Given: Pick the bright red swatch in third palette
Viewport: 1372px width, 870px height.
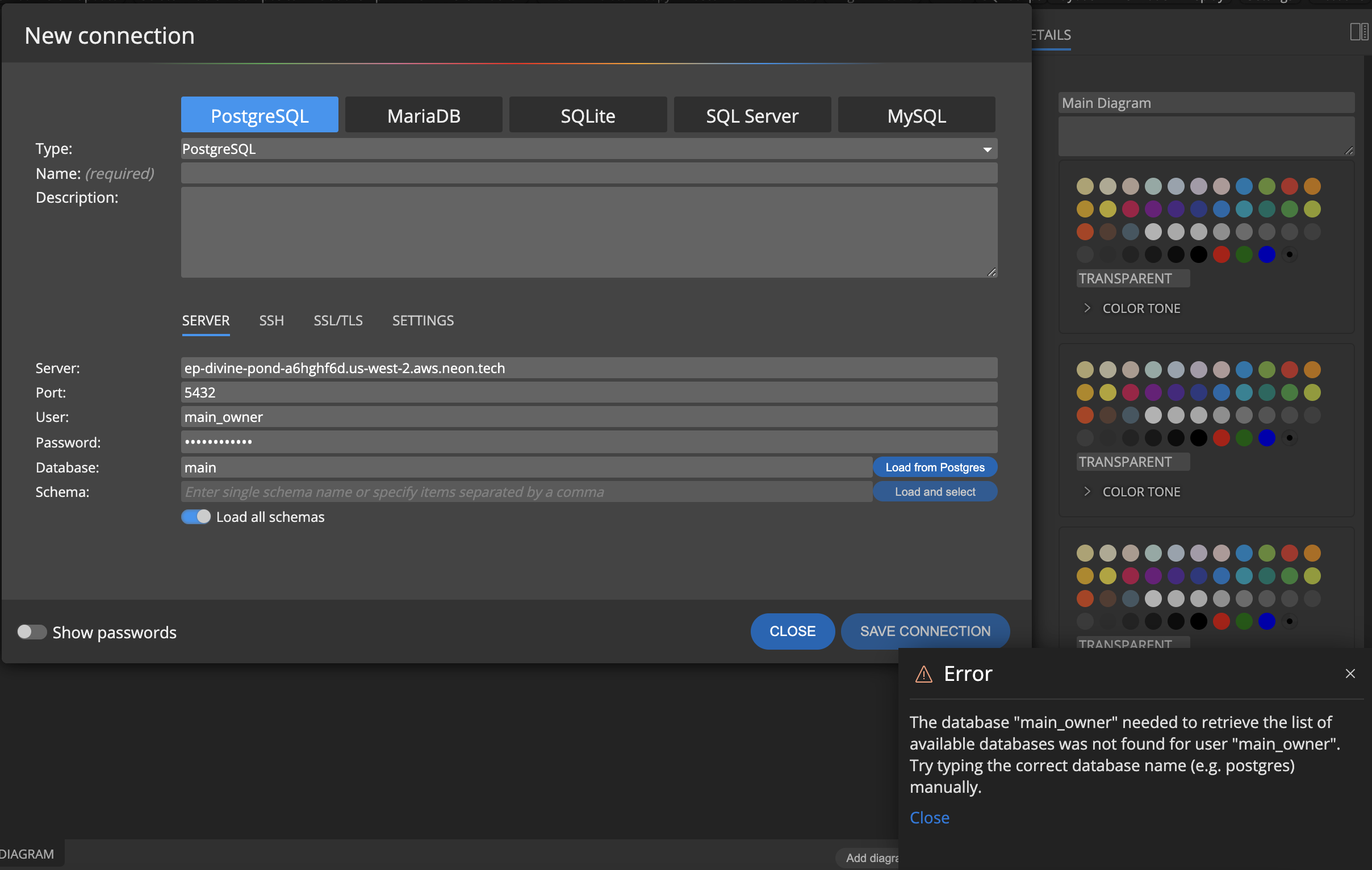Looking at the screenshot, I should [1221, 621].
